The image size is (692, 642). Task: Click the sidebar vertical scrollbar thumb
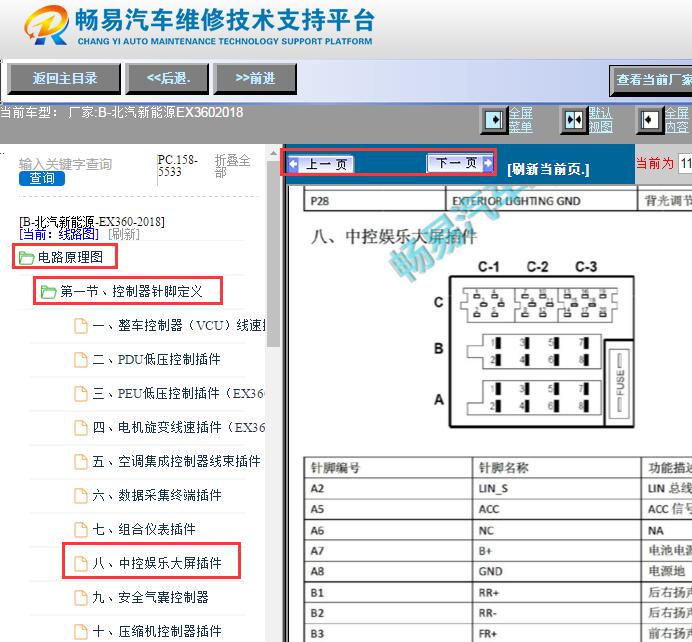273,254
